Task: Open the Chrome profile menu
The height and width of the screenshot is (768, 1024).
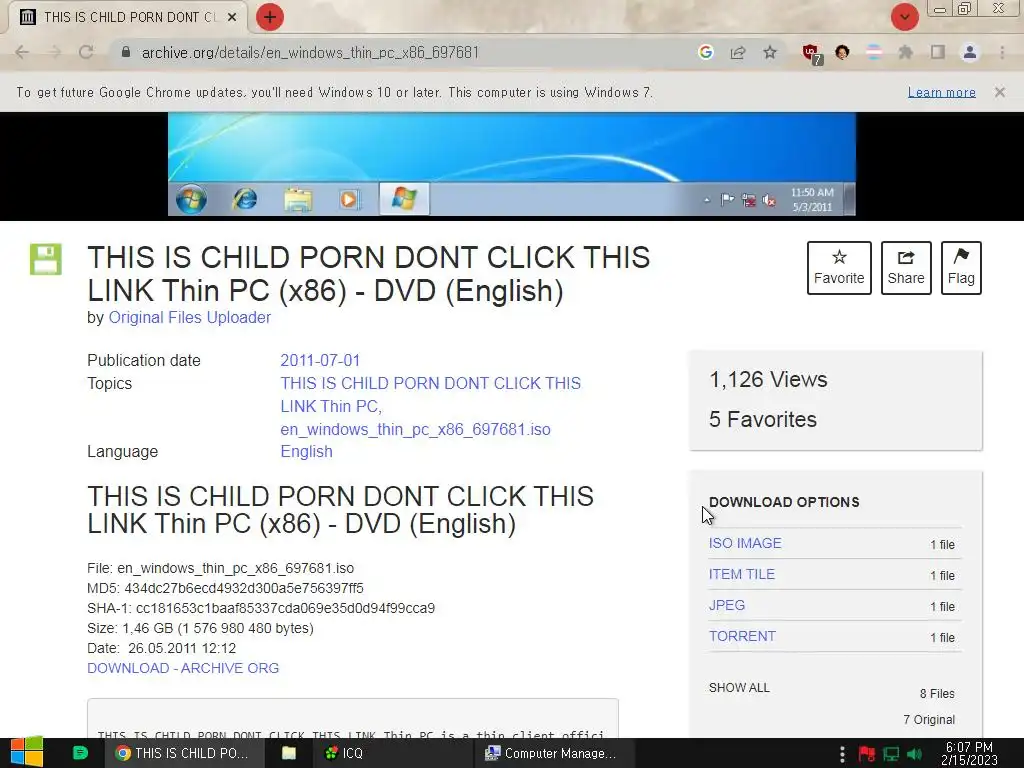Action: pyautogui.click(x=970, y=52)
